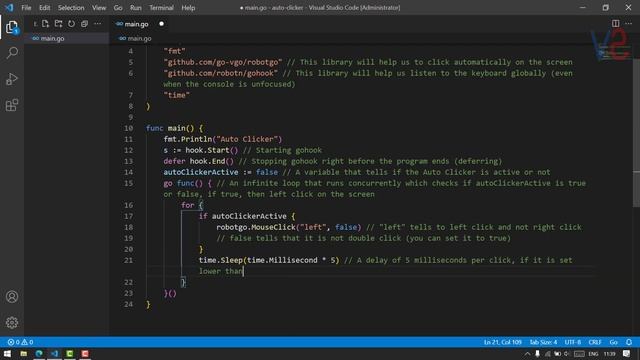Click the New File icon in Explorer

click(x=45, y=24)
